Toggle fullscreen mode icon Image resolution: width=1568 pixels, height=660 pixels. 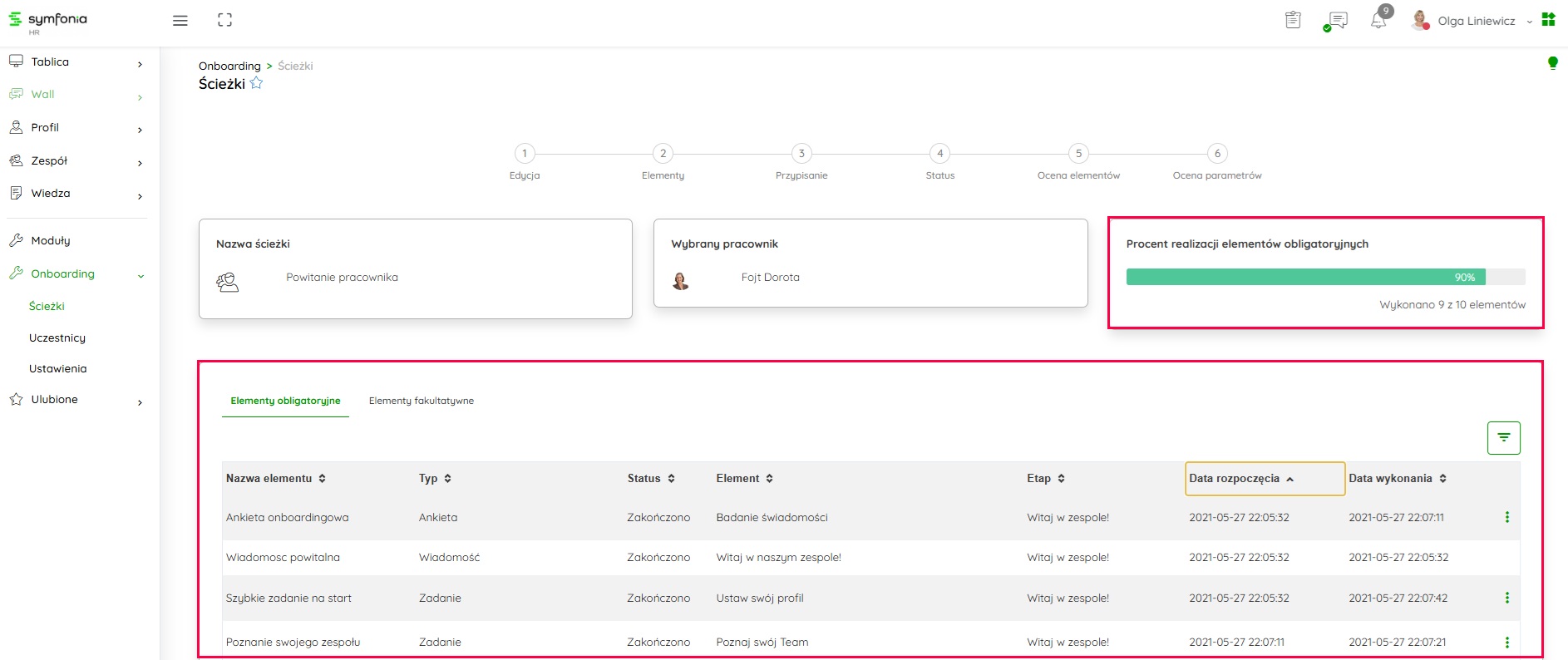click(x=224, y=21)
